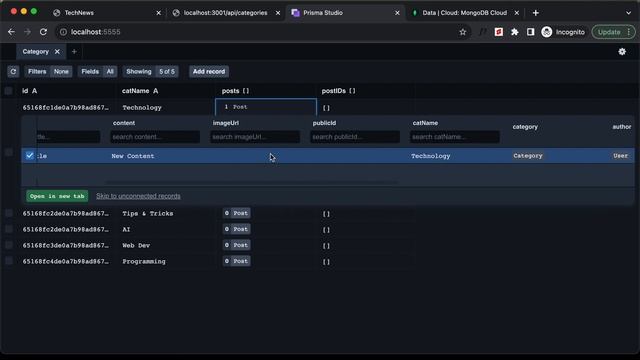Expand Tips & Tricks 0 Post cell
This screenshot has height=360, width=640.
237,213
